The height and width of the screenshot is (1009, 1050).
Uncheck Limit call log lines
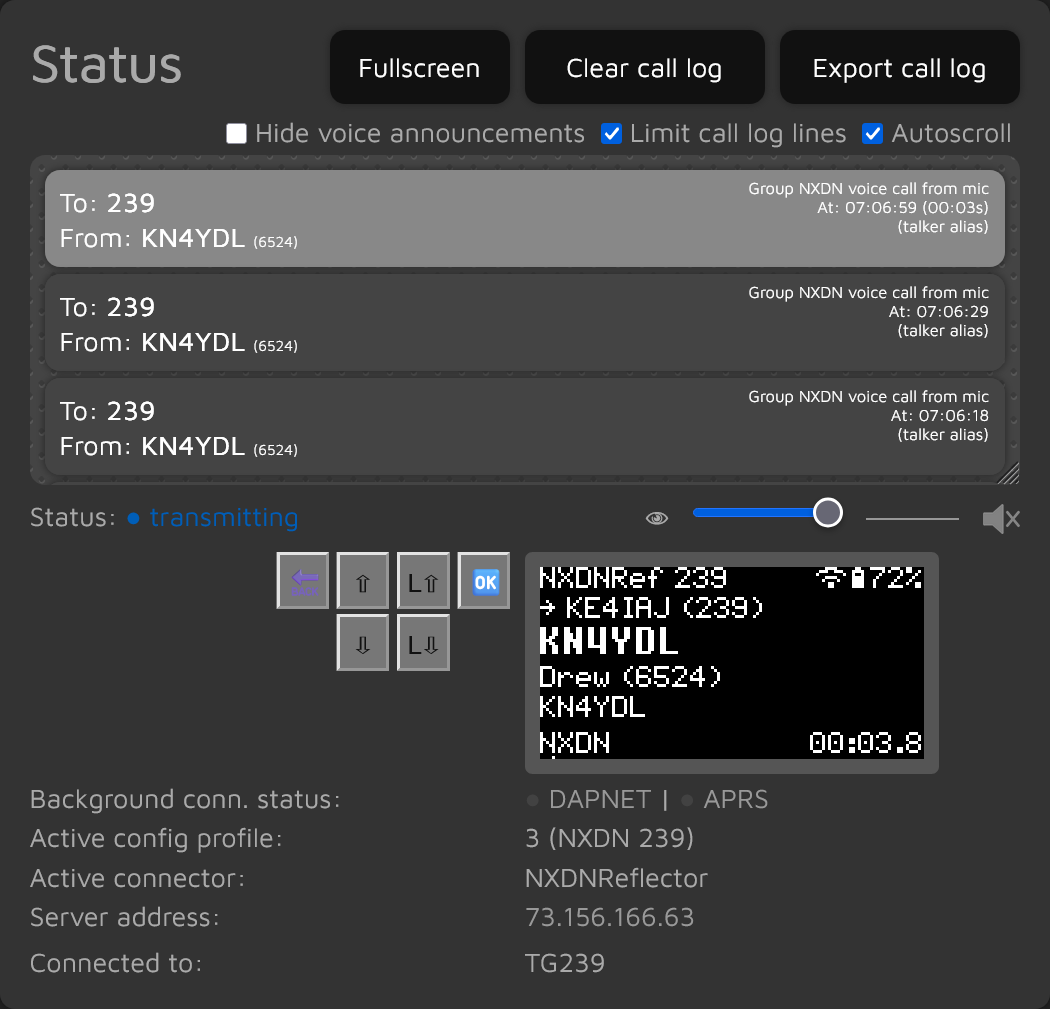pos(612,134)
